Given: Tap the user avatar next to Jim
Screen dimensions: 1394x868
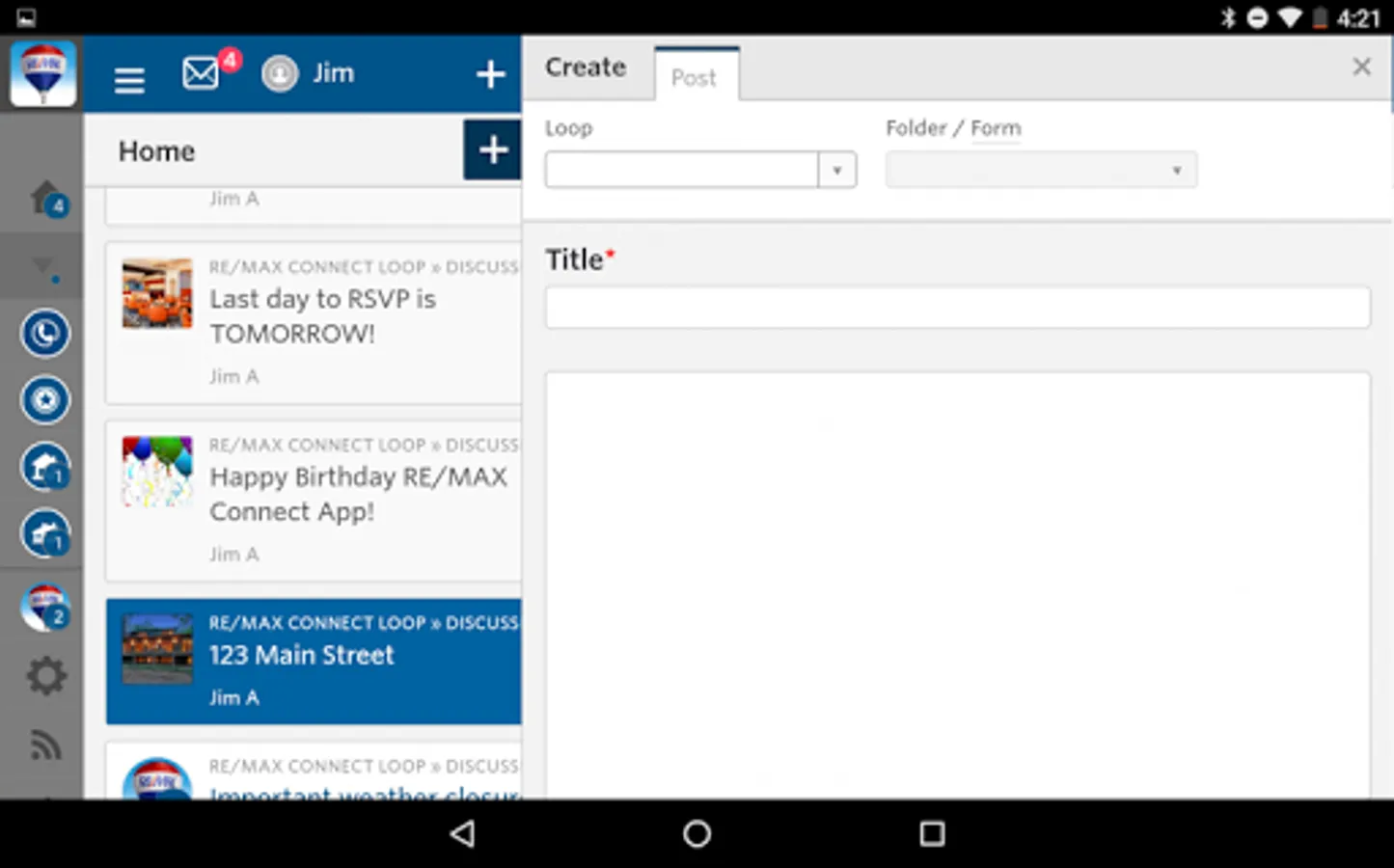Looking at the screenshot, I should [280, 74].
